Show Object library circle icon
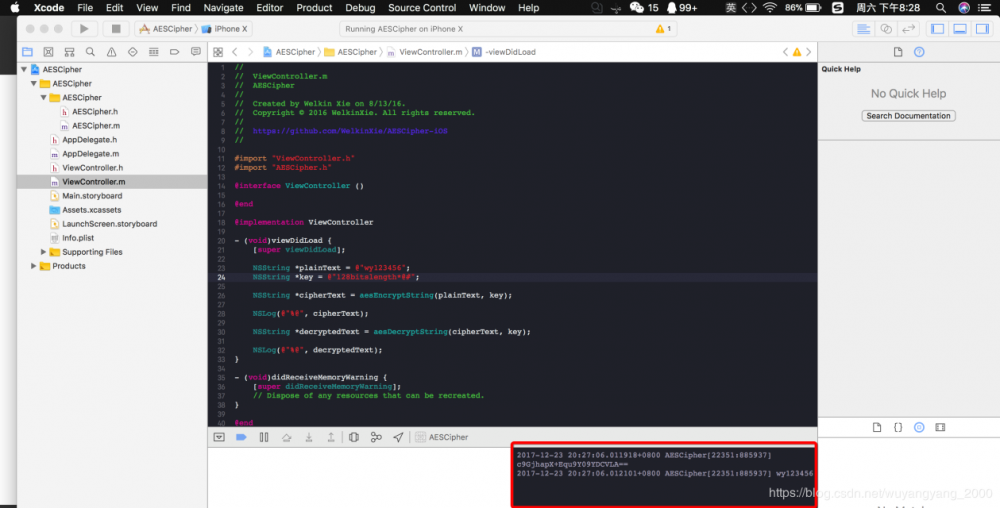The height and width of the screenshot is (508, 1000). click(919, 428)
